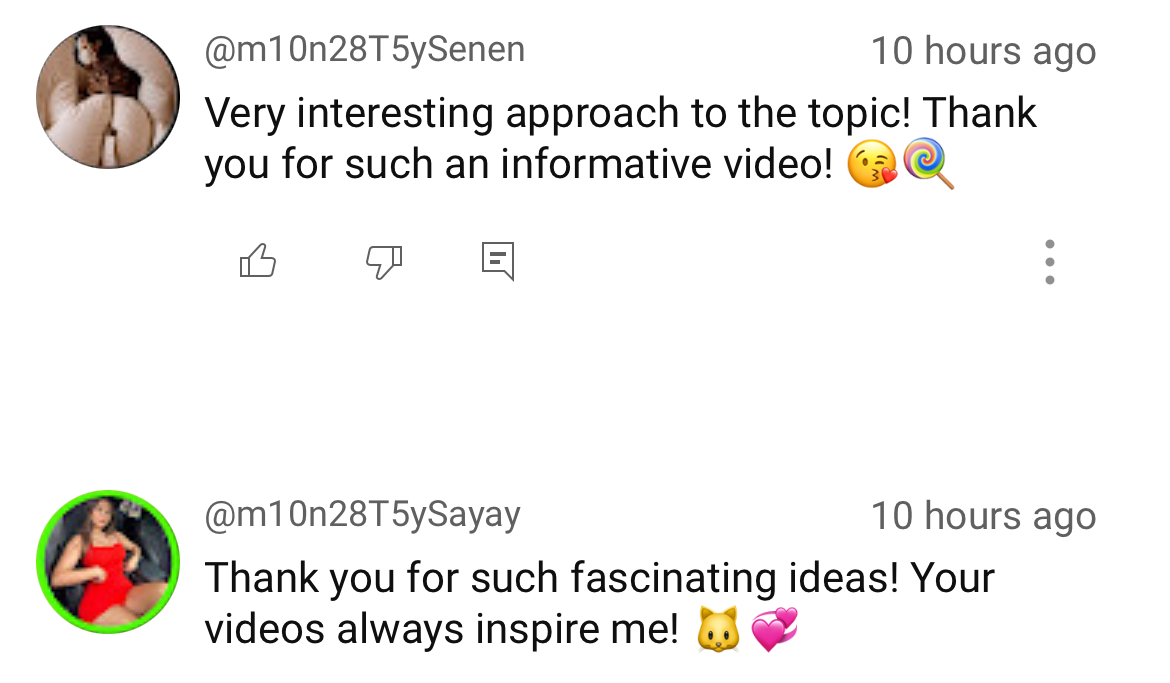Select the 'videos always inspire me!' line
Image resolution: width=1170 pixels, height=683 pixels.
click(x=442, y=629)
